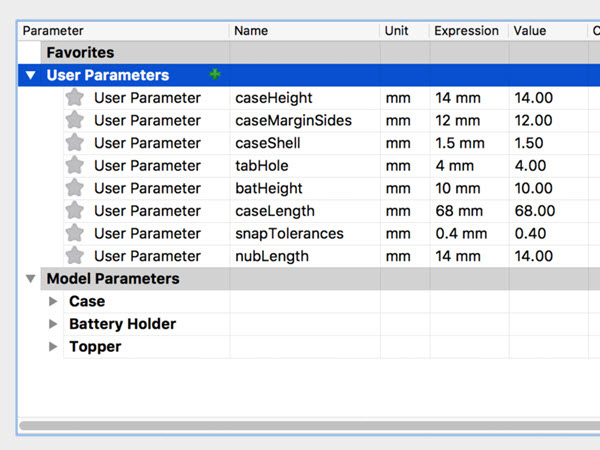Screen dimensions: 600x450
Task: Click the Name column header
Action: (x=251, y=31)
